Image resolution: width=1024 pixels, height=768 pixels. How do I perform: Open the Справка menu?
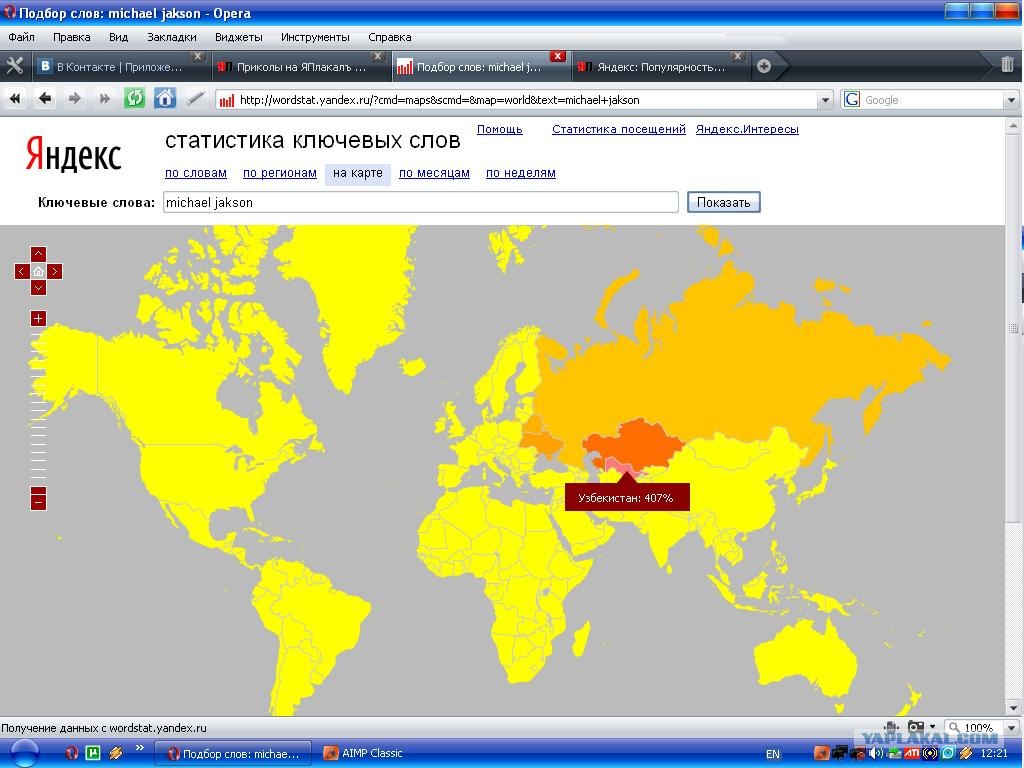point(390,37)
